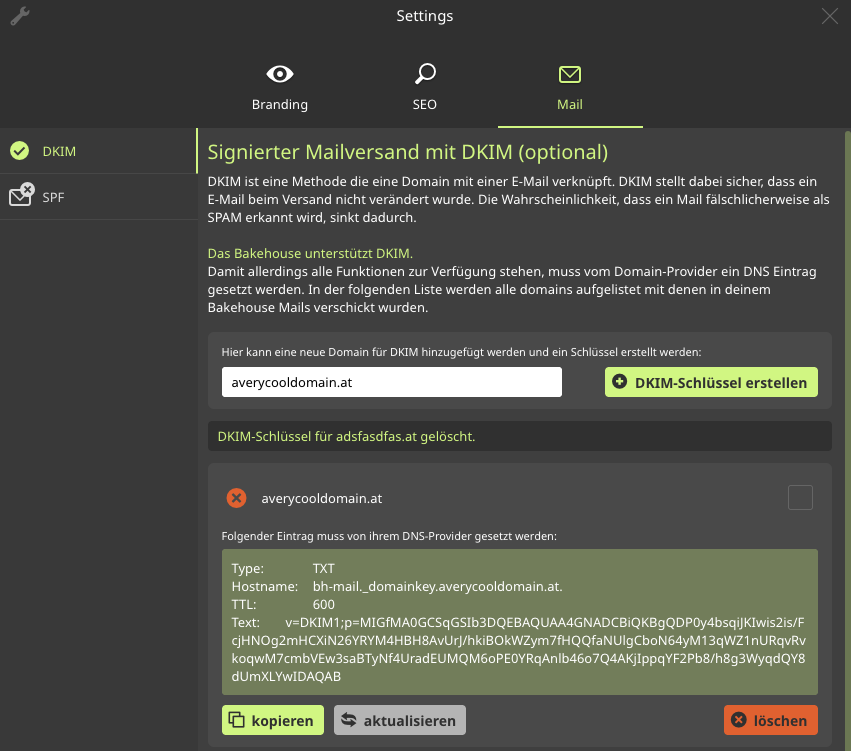Click the SEO magnifier icon

[x=425, y=74]
